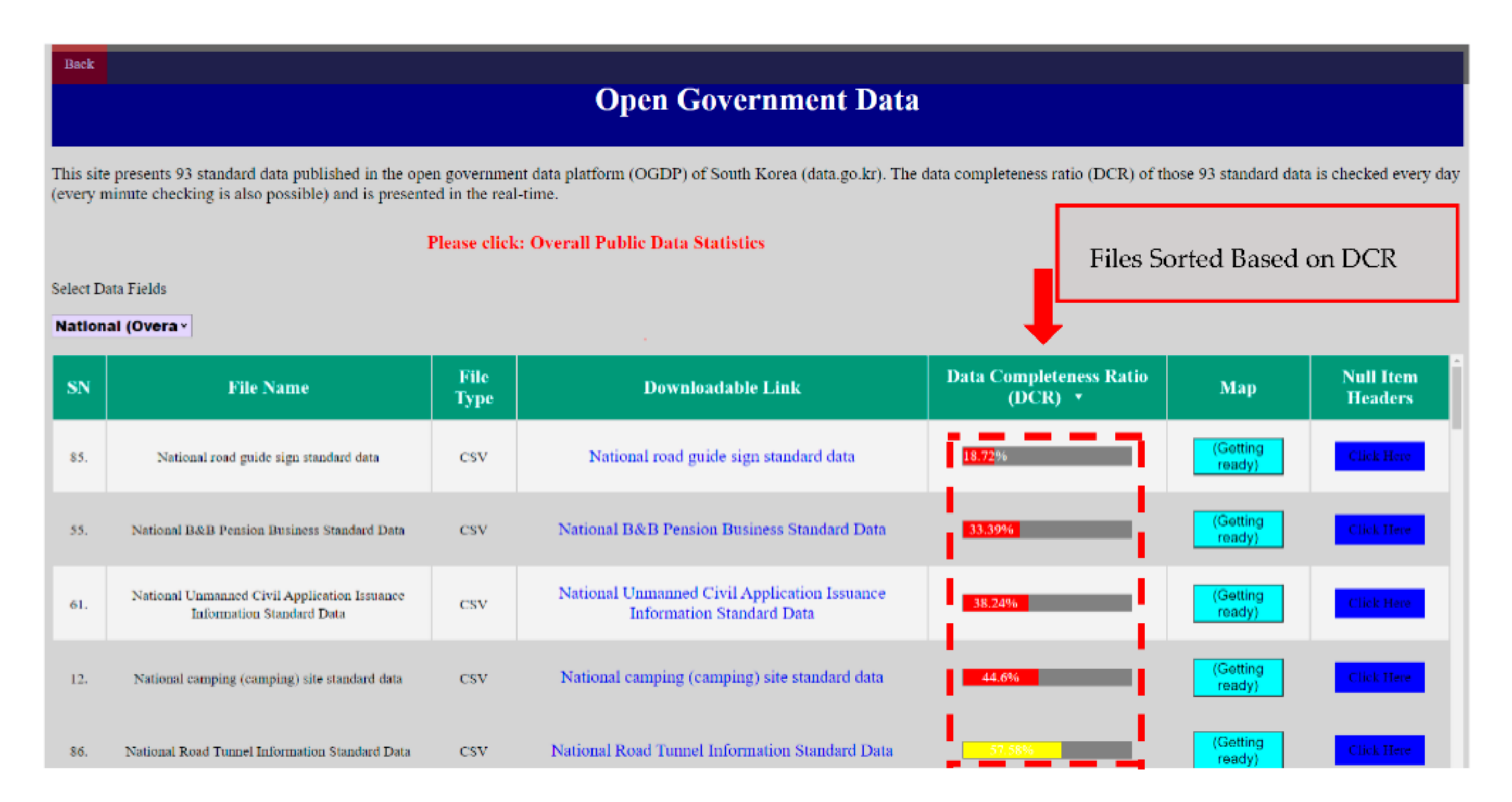Open National B&B Pension Business Standard Data link
Viewport: 1512px width, 802px height.
click(721, 529)
